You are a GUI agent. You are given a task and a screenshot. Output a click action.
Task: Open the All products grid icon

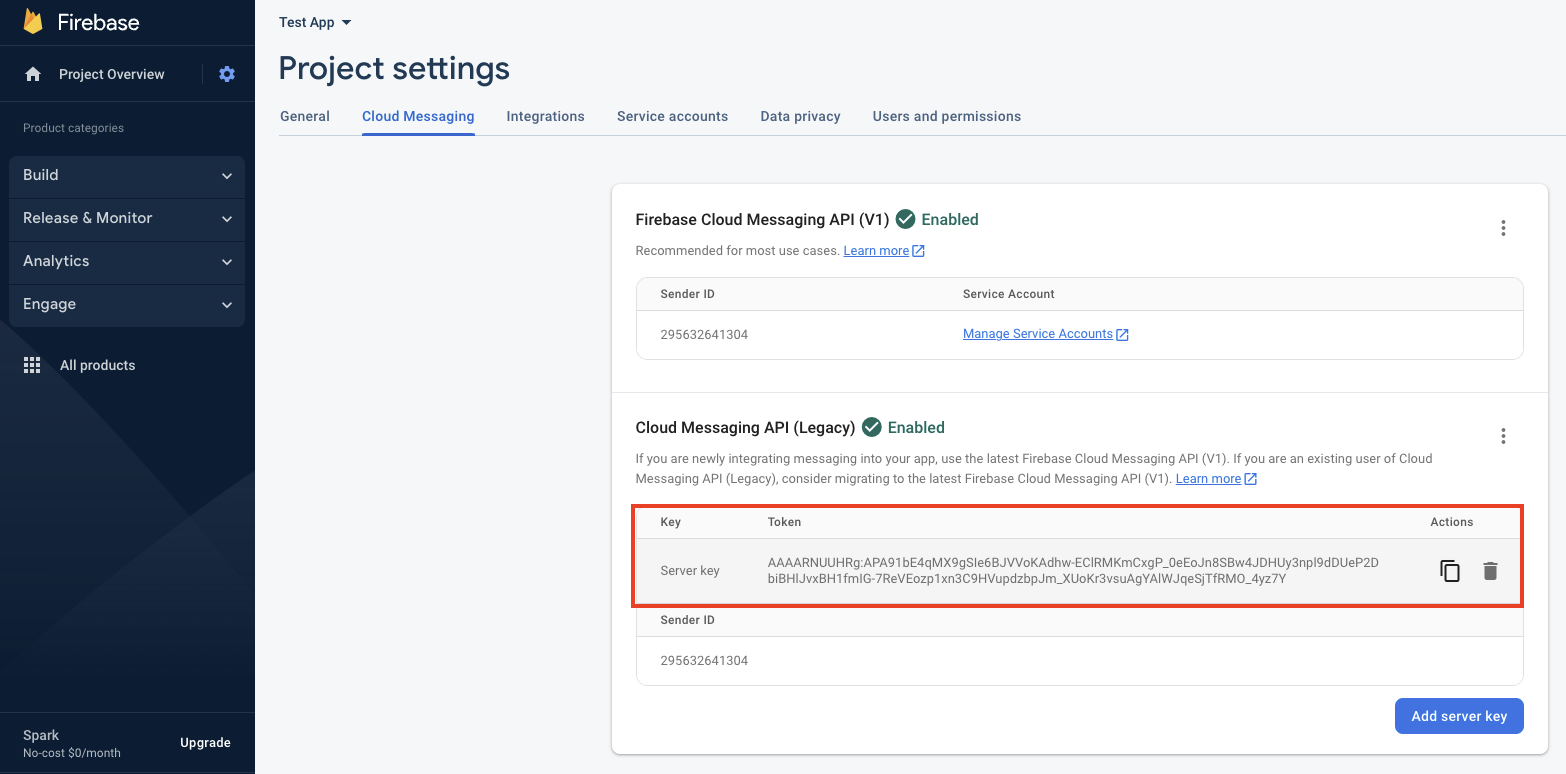pos(32,365)
